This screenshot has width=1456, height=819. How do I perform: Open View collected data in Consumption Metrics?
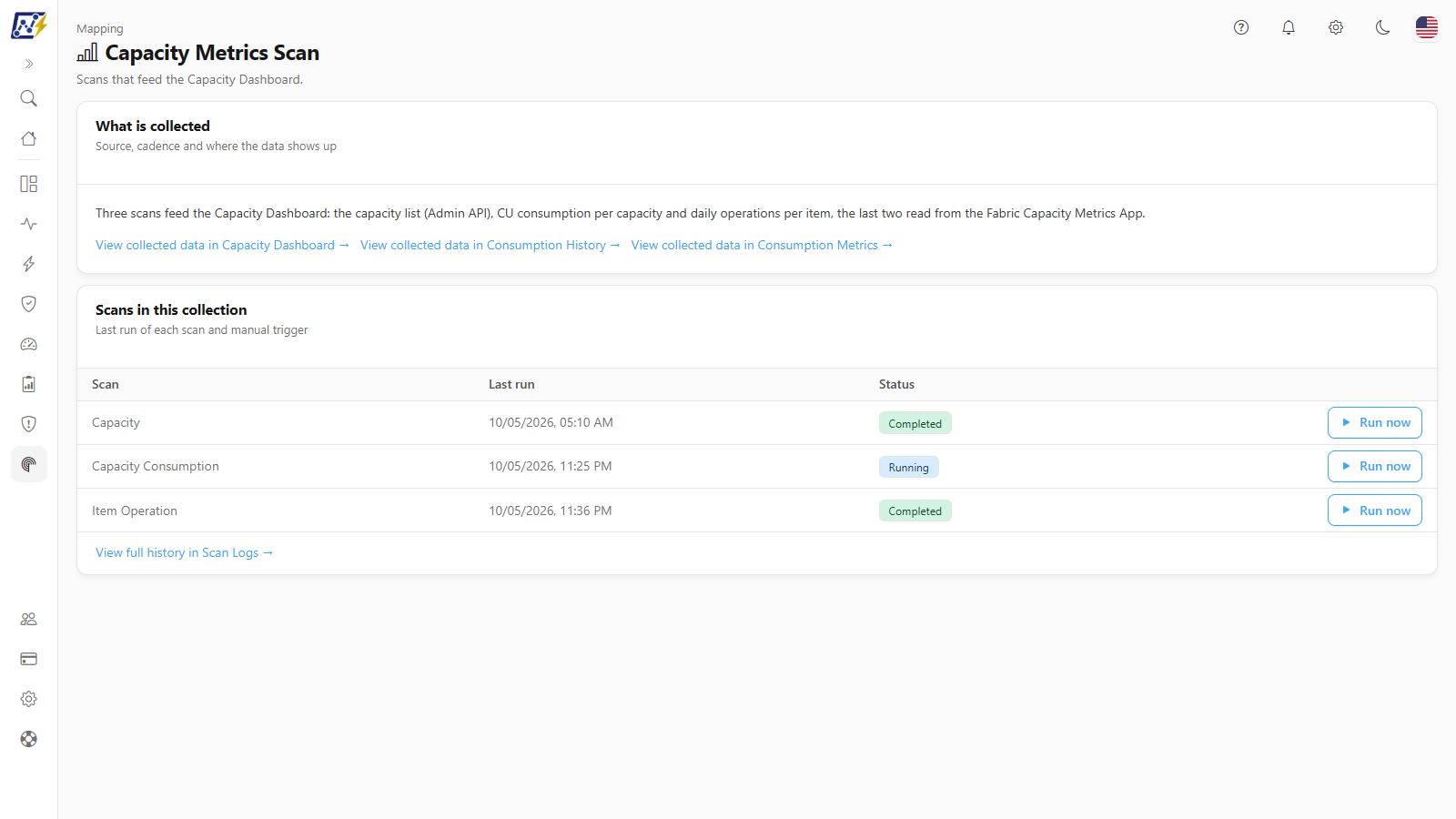pyautogui.click(x=762, y=245)
